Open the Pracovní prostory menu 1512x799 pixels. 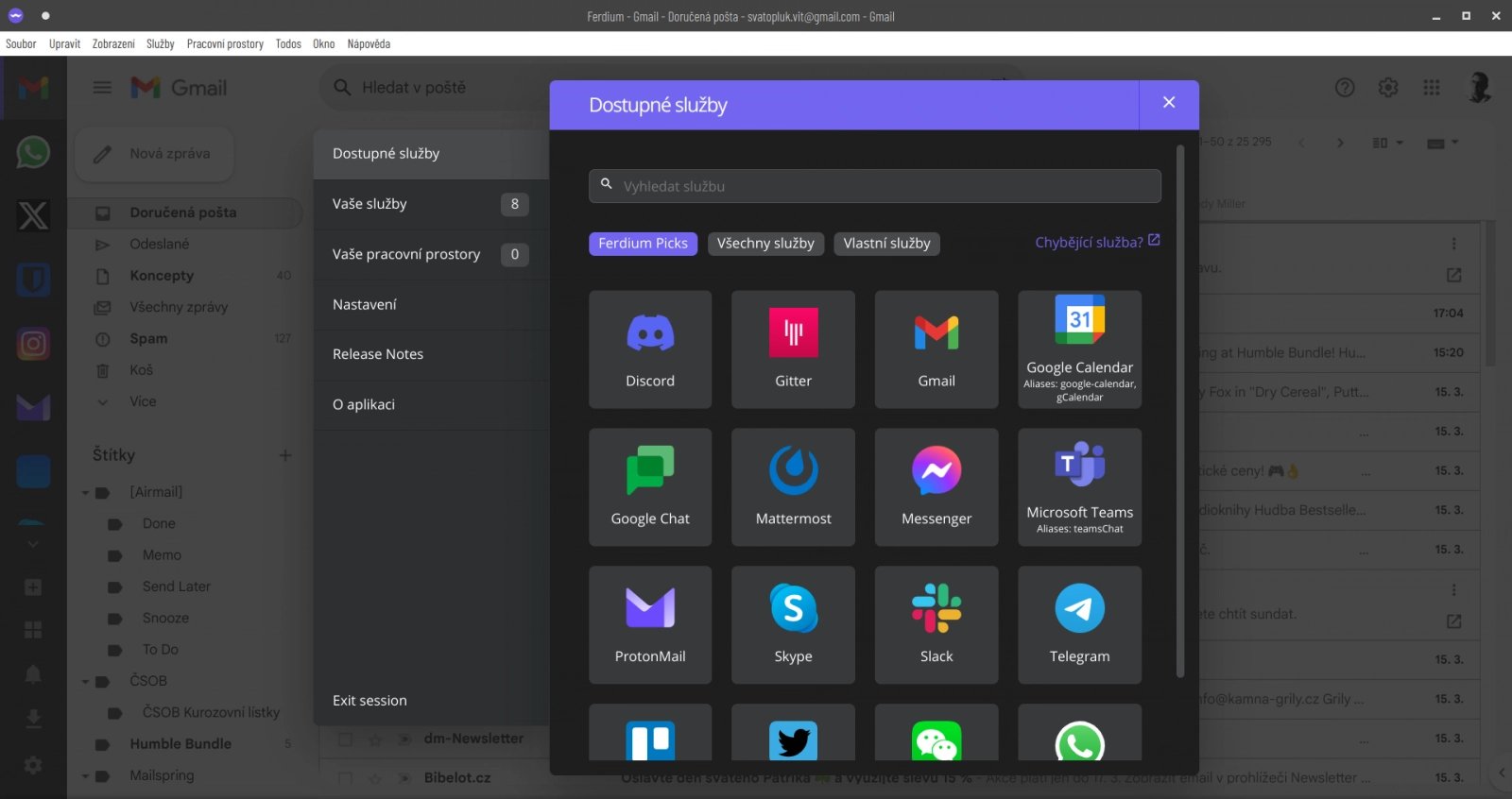[225, 43]
